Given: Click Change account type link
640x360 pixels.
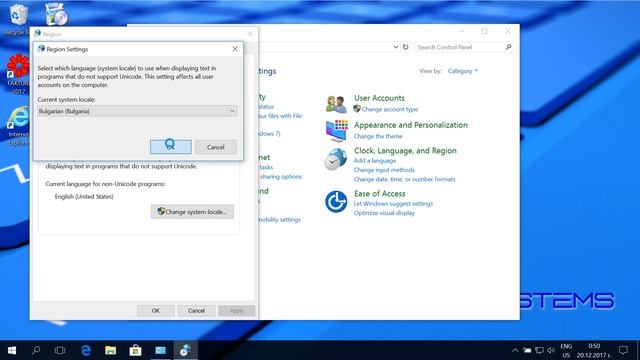Looking at the screenshot, I should [389, 109].
